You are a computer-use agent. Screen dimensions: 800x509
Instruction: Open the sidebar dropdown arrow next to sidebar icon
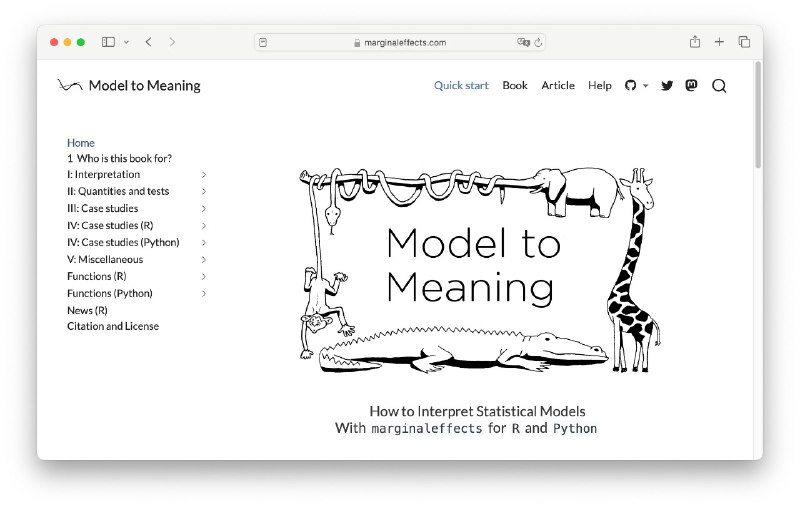tap(127, 42)
